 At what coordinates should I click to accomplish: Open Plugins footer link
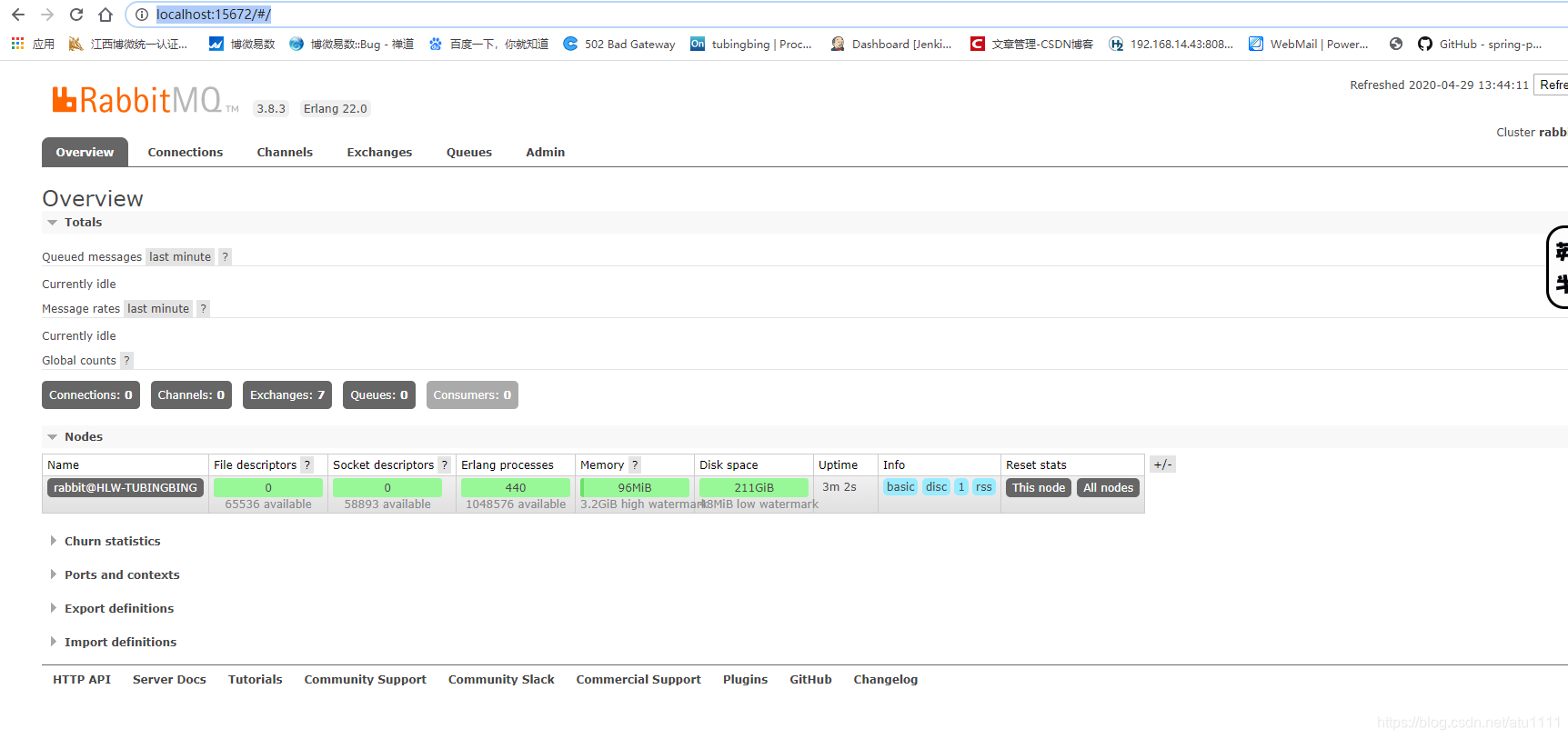tap(746, 680)
